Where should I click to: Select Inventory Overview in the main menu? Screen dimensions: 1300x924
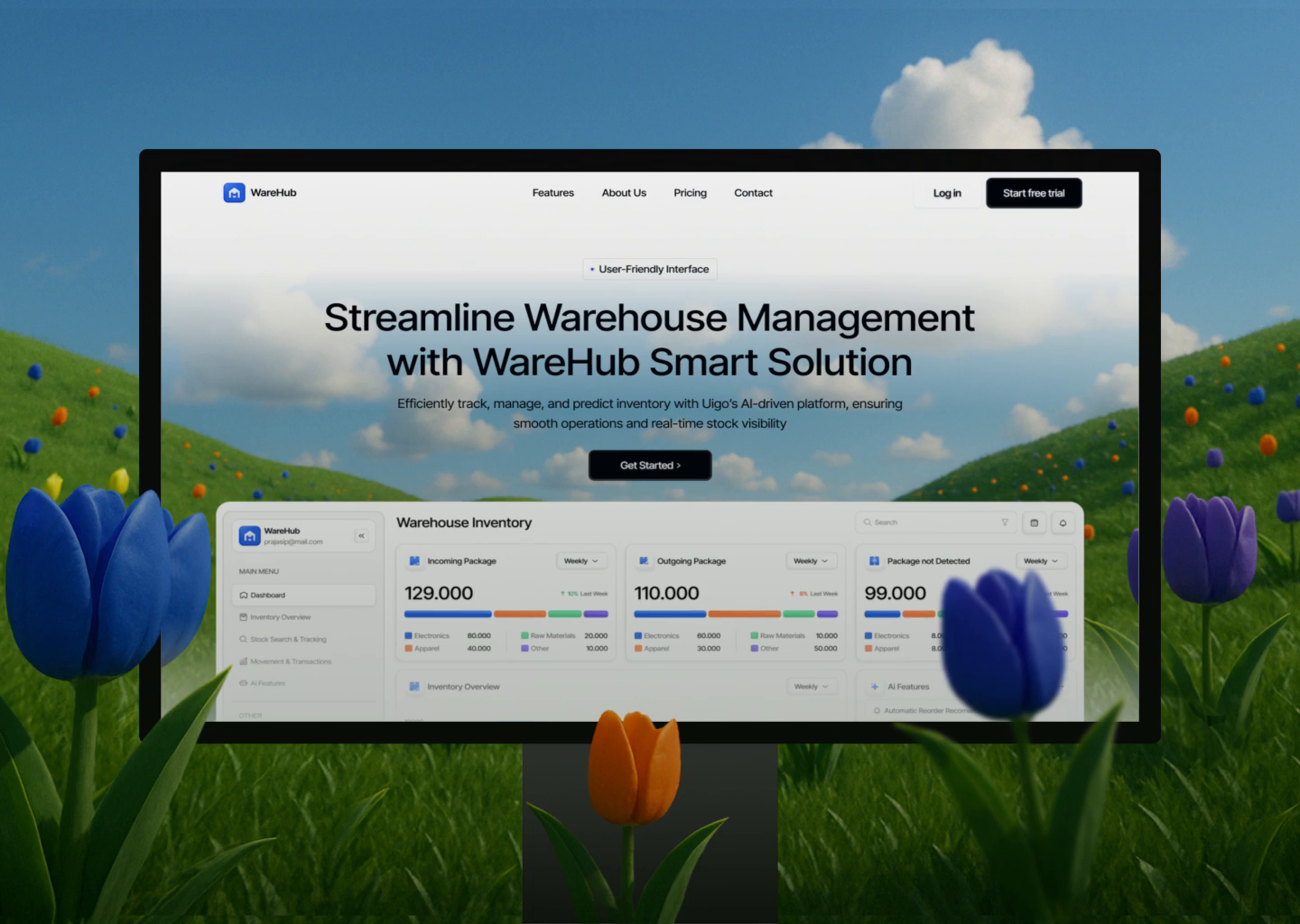click(x=280, y=616)
